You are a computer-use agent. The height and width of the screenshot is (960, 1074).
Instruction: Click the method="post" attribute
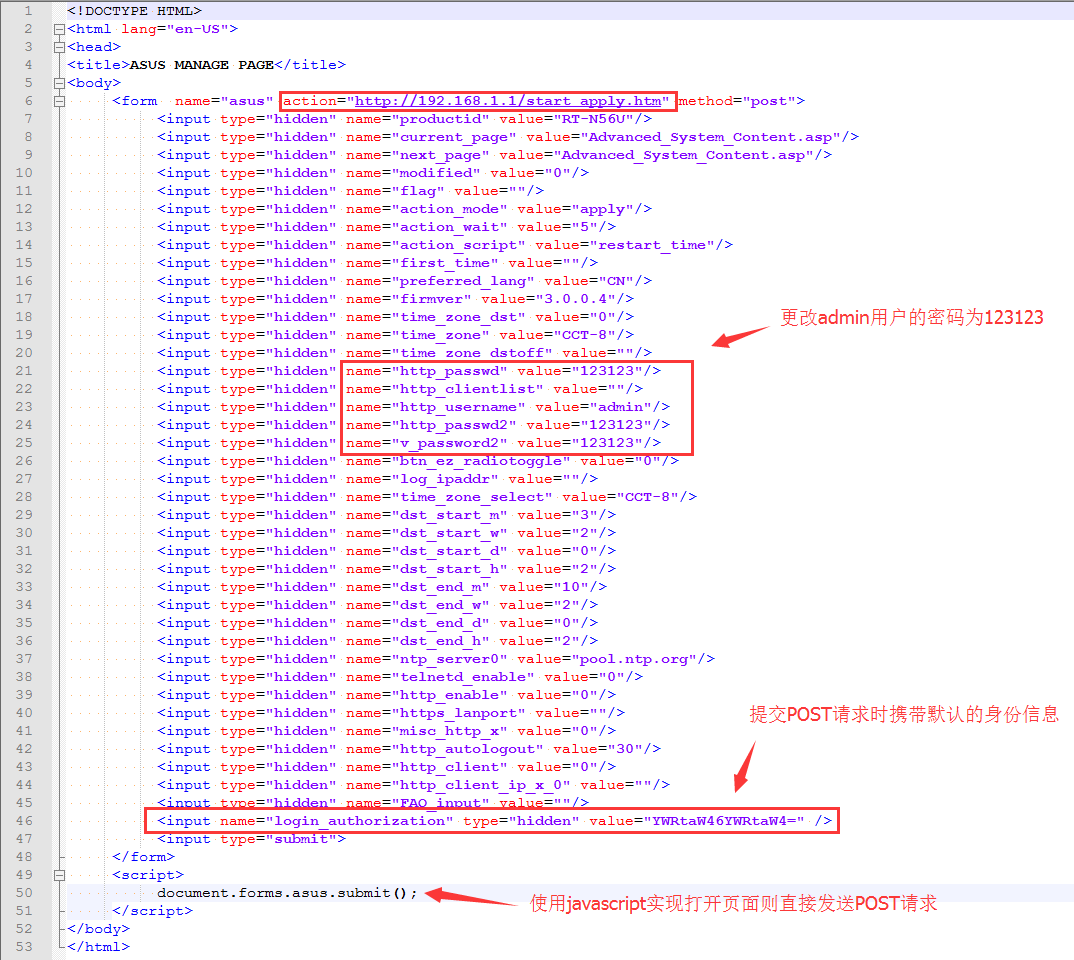737,101
